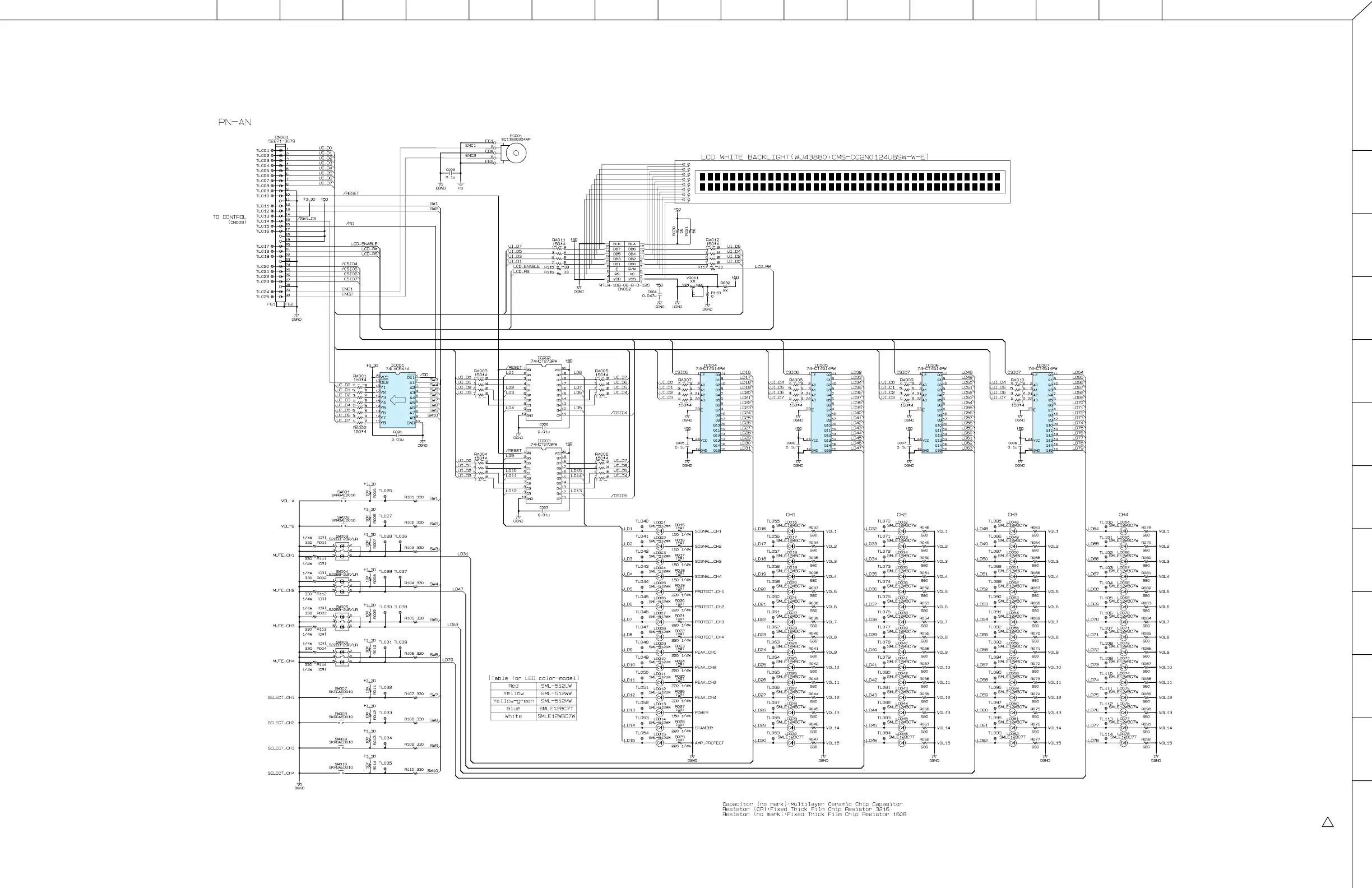Viewport: 1372px width, 888px height.
Task: Click the CH3 LED column heading
Action: click(x=1012, y=514)
